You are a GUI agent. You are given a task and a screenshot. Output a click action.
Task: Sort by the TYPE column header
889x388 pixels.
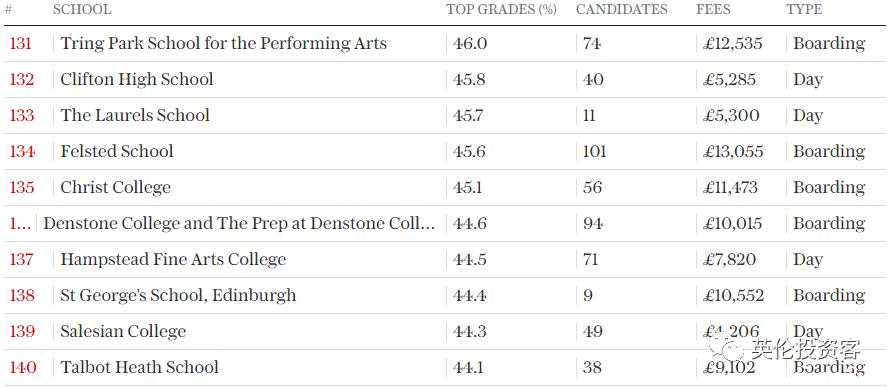coord(804,10)
